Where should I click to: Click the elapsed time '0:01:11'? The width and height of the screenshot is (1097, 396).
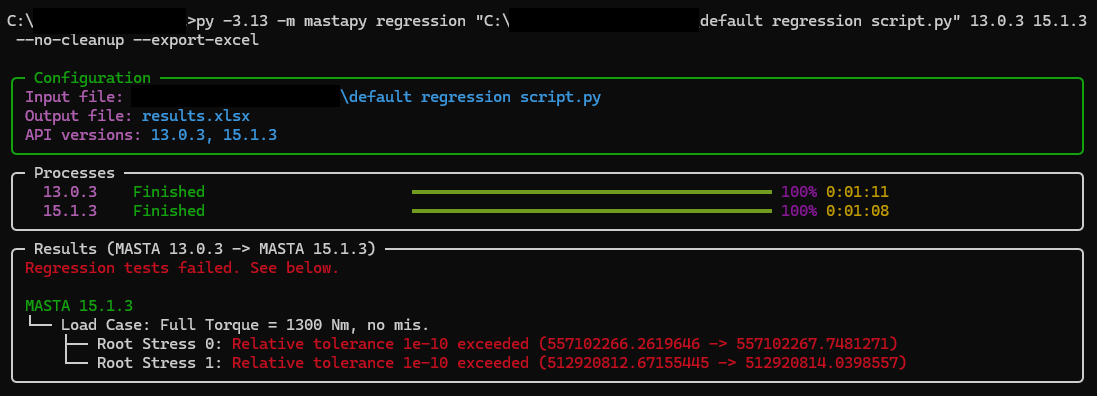[x=858, y=191]
